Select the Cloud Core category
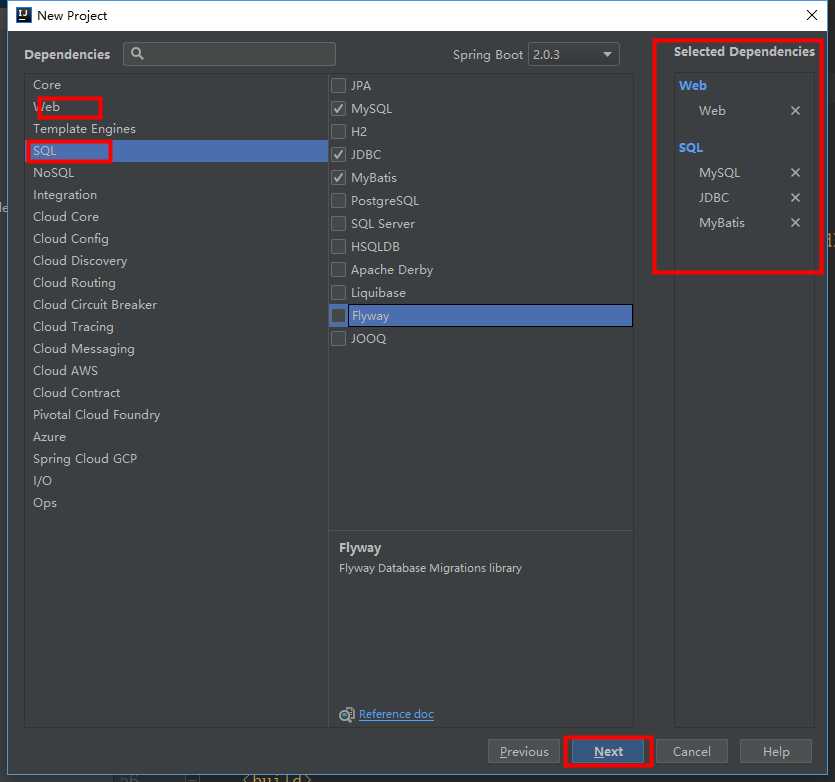The width and height of the screenshot is (835, 782). [177, 217]
